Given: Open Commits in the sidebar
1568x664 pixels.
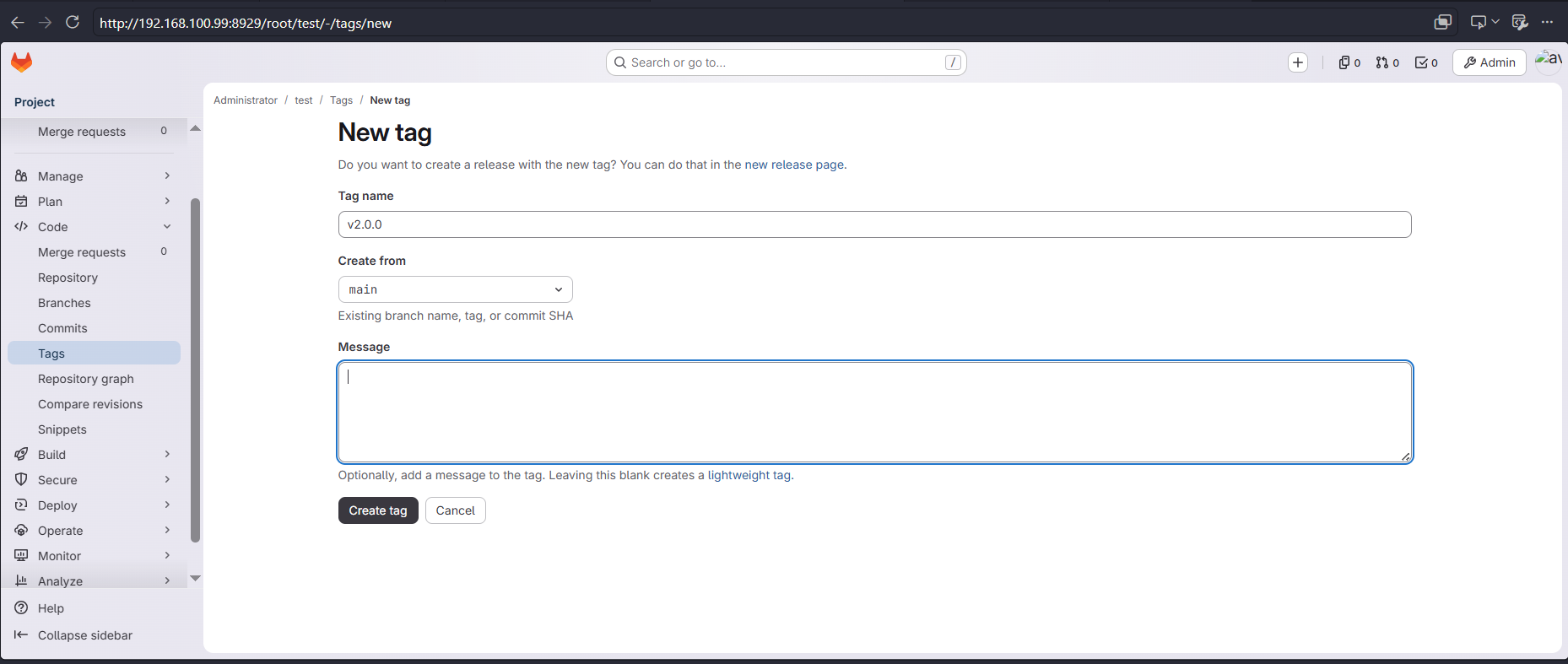Looking at the screenshot, I should pyautogui.click(x=62, y=328).
